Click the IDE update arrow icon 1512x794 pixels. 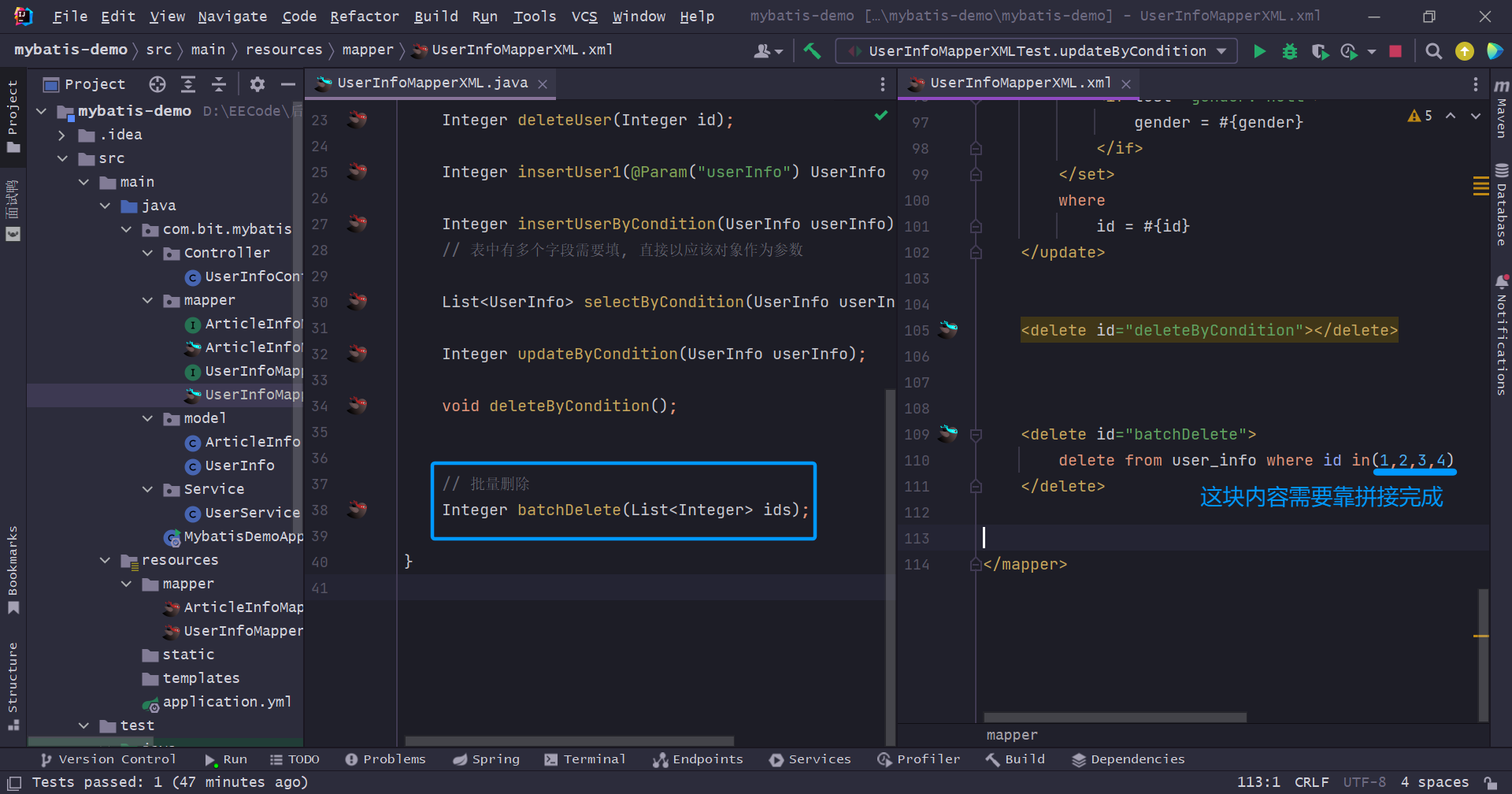tap(1464, 51)
